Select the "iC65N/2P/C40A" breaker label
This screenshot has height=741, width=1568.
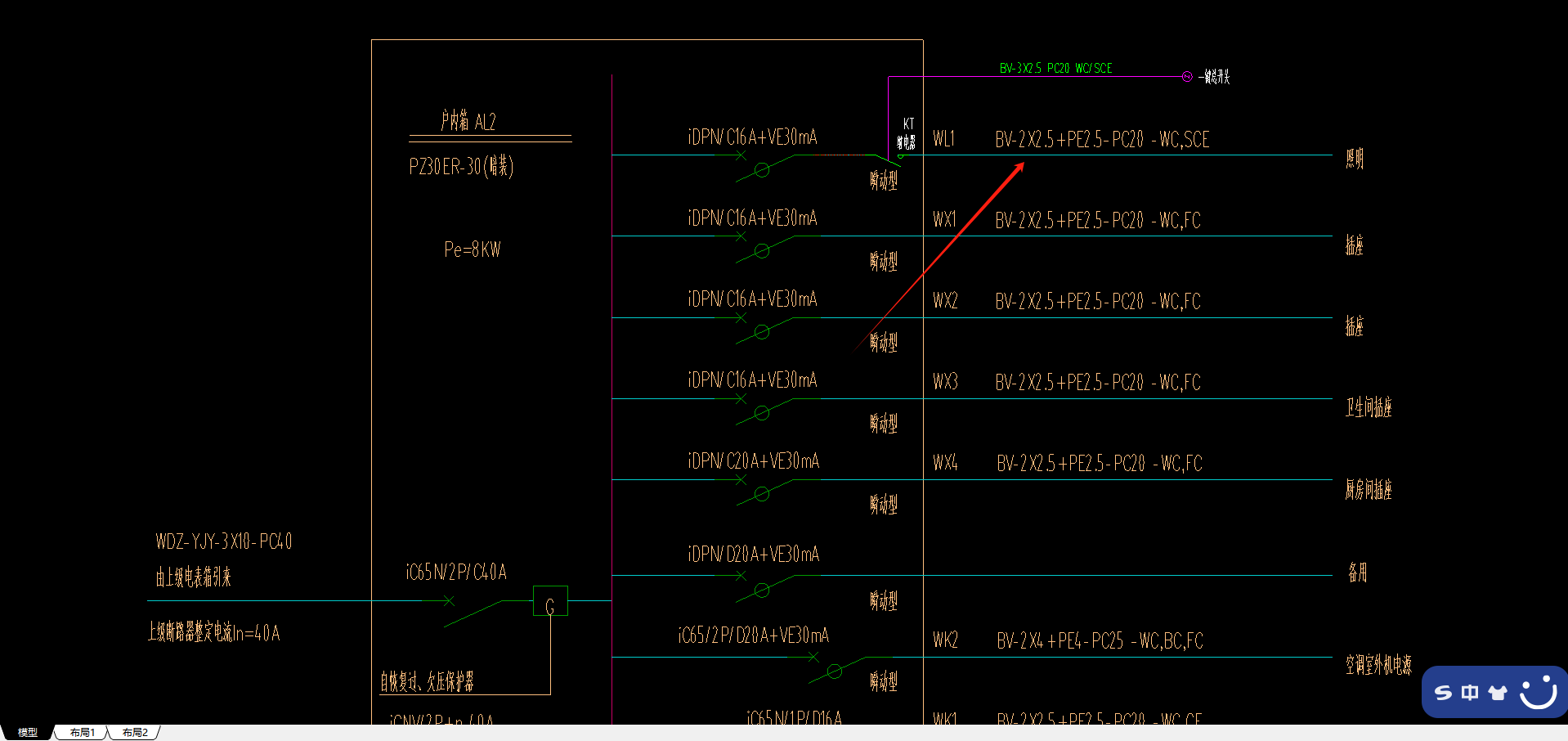click(456, 572)
